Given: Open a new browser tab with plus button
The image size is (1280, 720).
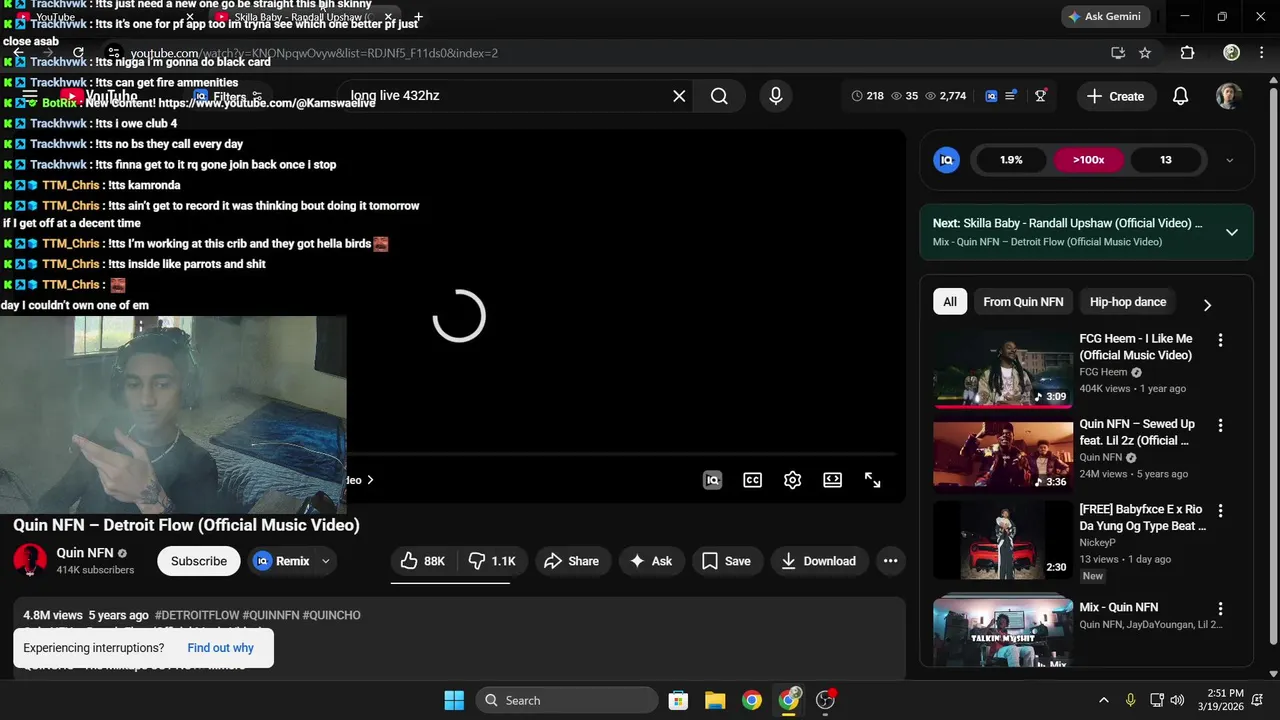Looking at the screenshot, I should [418, 17].
